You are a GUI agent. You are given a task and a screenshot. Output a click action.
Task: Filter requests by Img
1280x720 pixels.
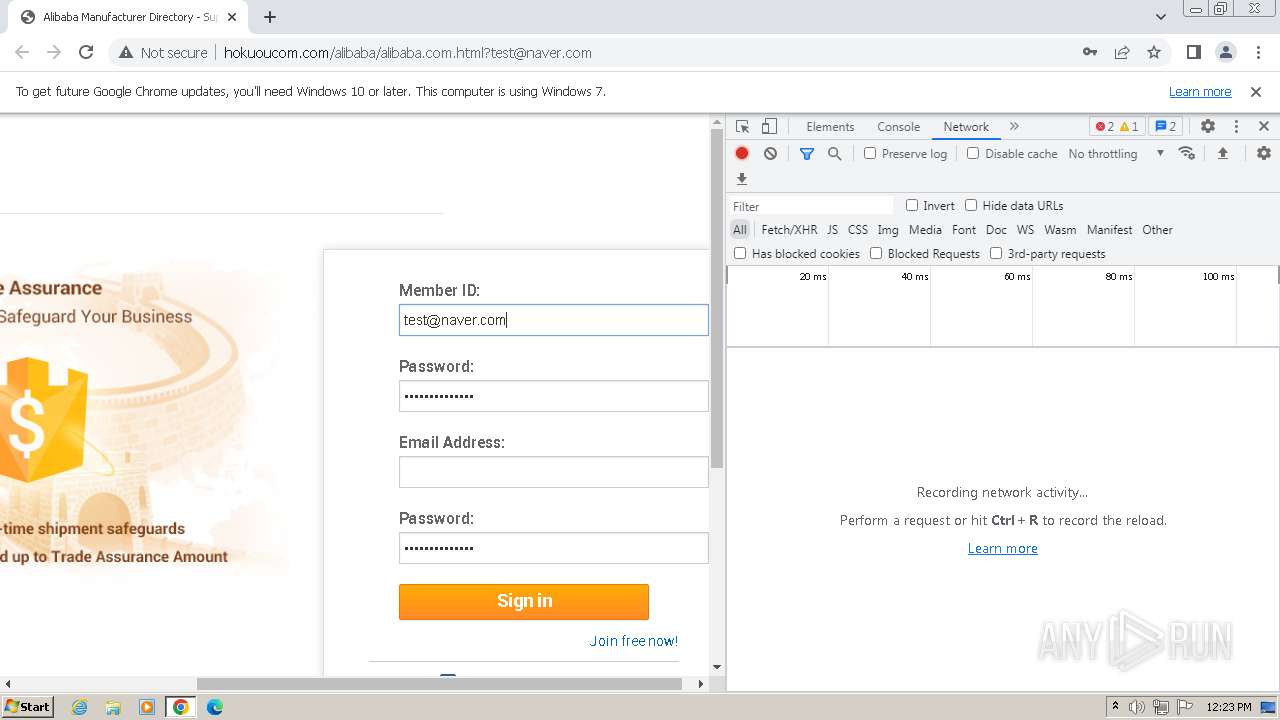point(888,229)
